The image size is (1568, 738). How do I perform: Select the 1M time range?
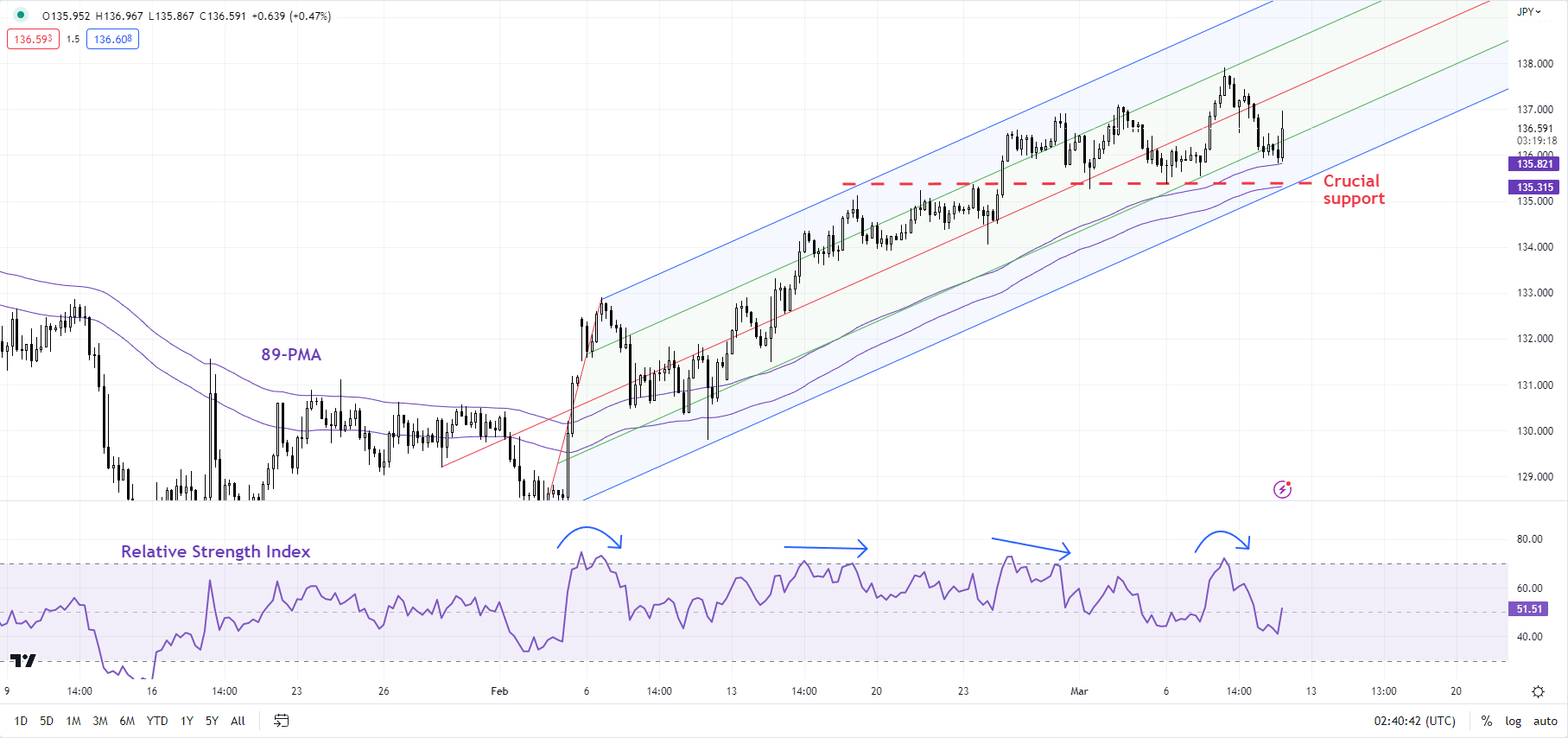(x=73, y=721)
